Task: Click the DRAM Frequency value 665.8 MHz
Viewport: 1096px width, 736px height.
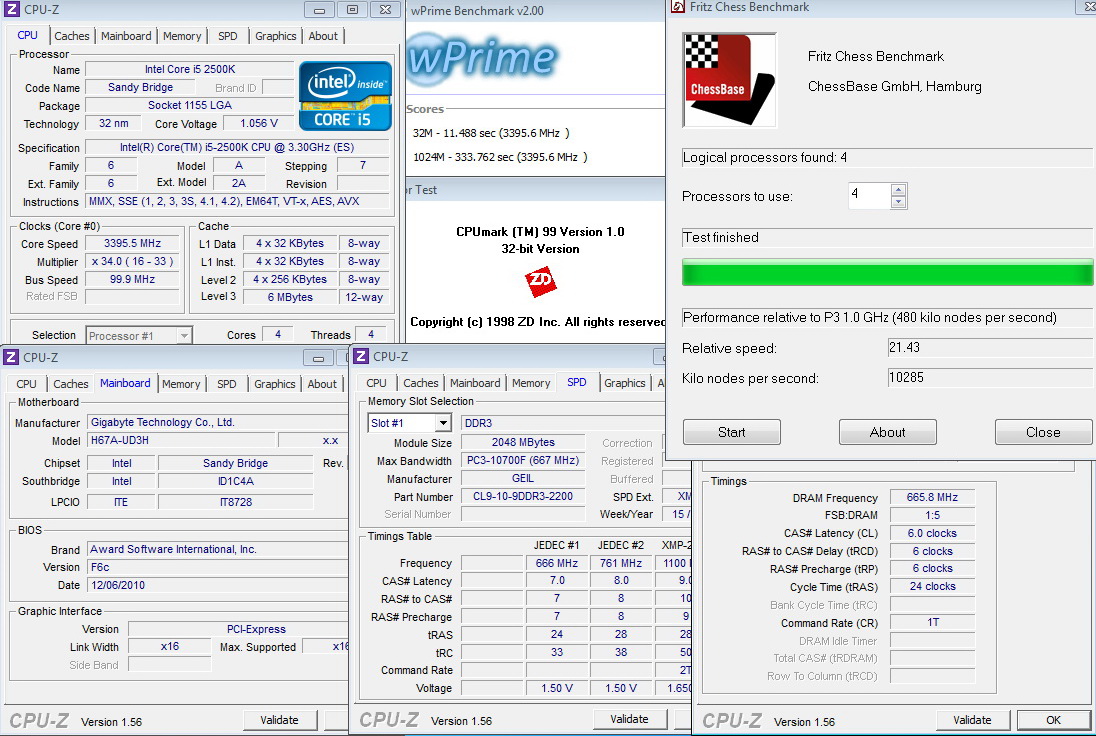Action: [932, 497]
